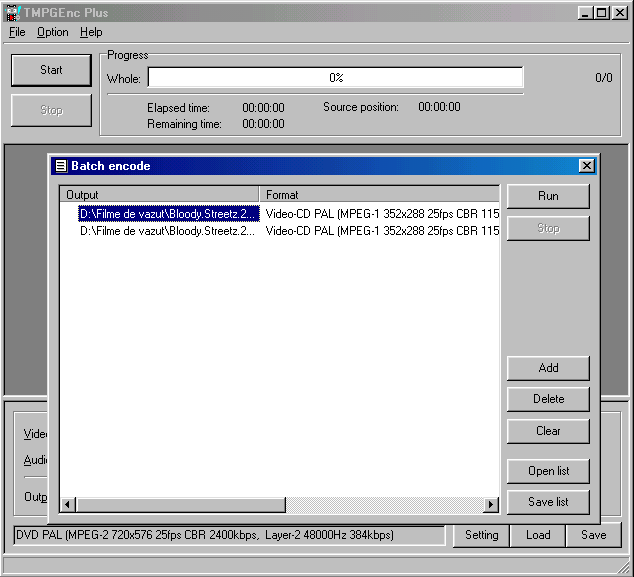Click the Batch encode dialog icon
The height and width of the screenshot is (577, 634).
click(61, 166)
